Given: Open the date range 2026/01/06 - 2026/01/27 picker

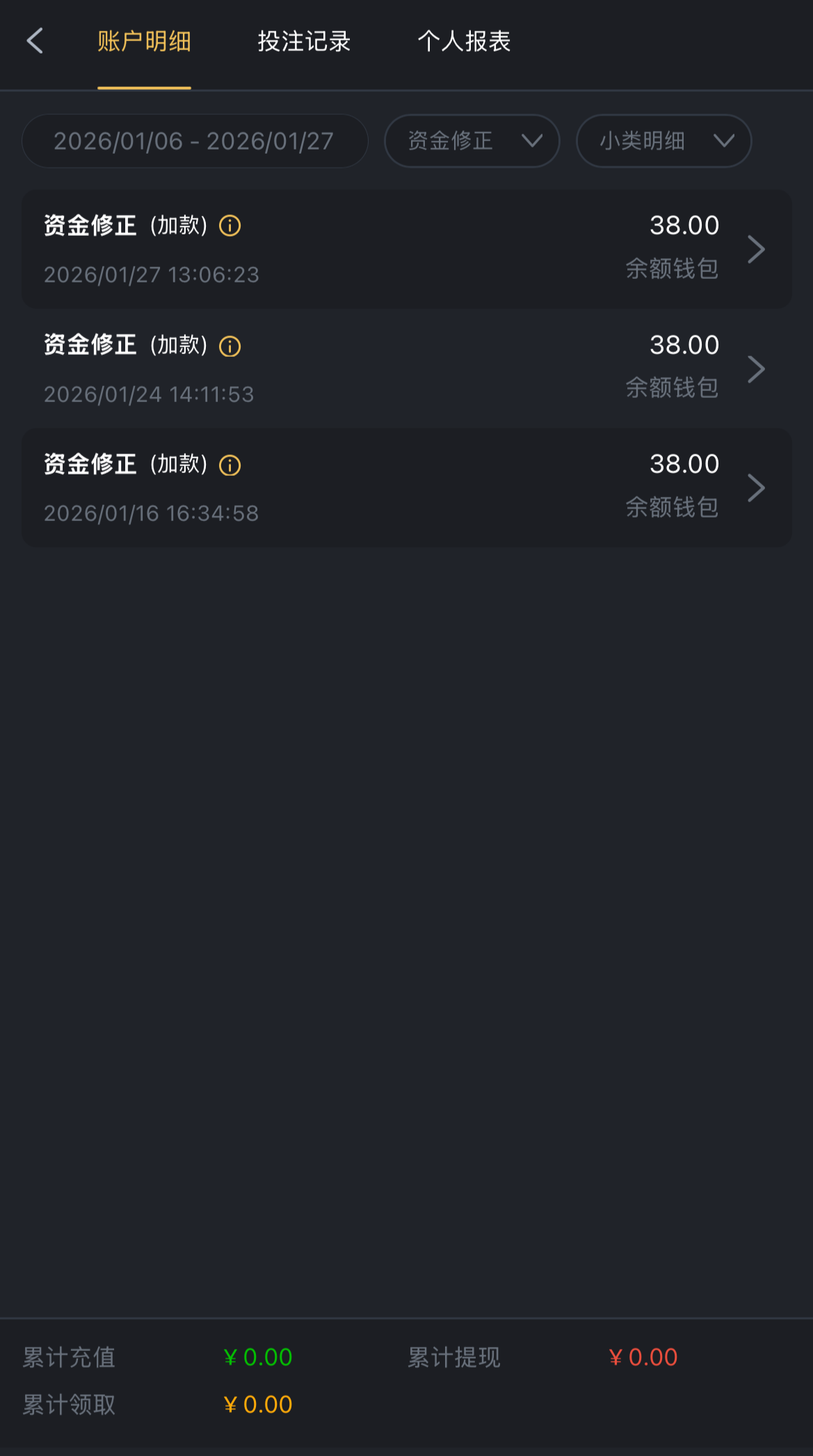Looking at the screenshot, I should click(194, 141).
